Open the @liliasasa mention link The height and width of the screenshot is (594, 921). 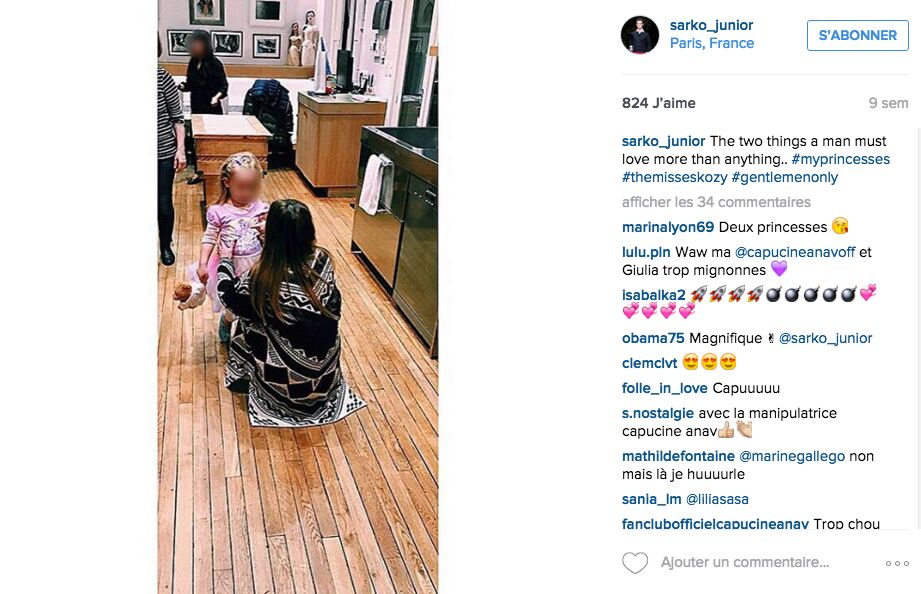717,499
